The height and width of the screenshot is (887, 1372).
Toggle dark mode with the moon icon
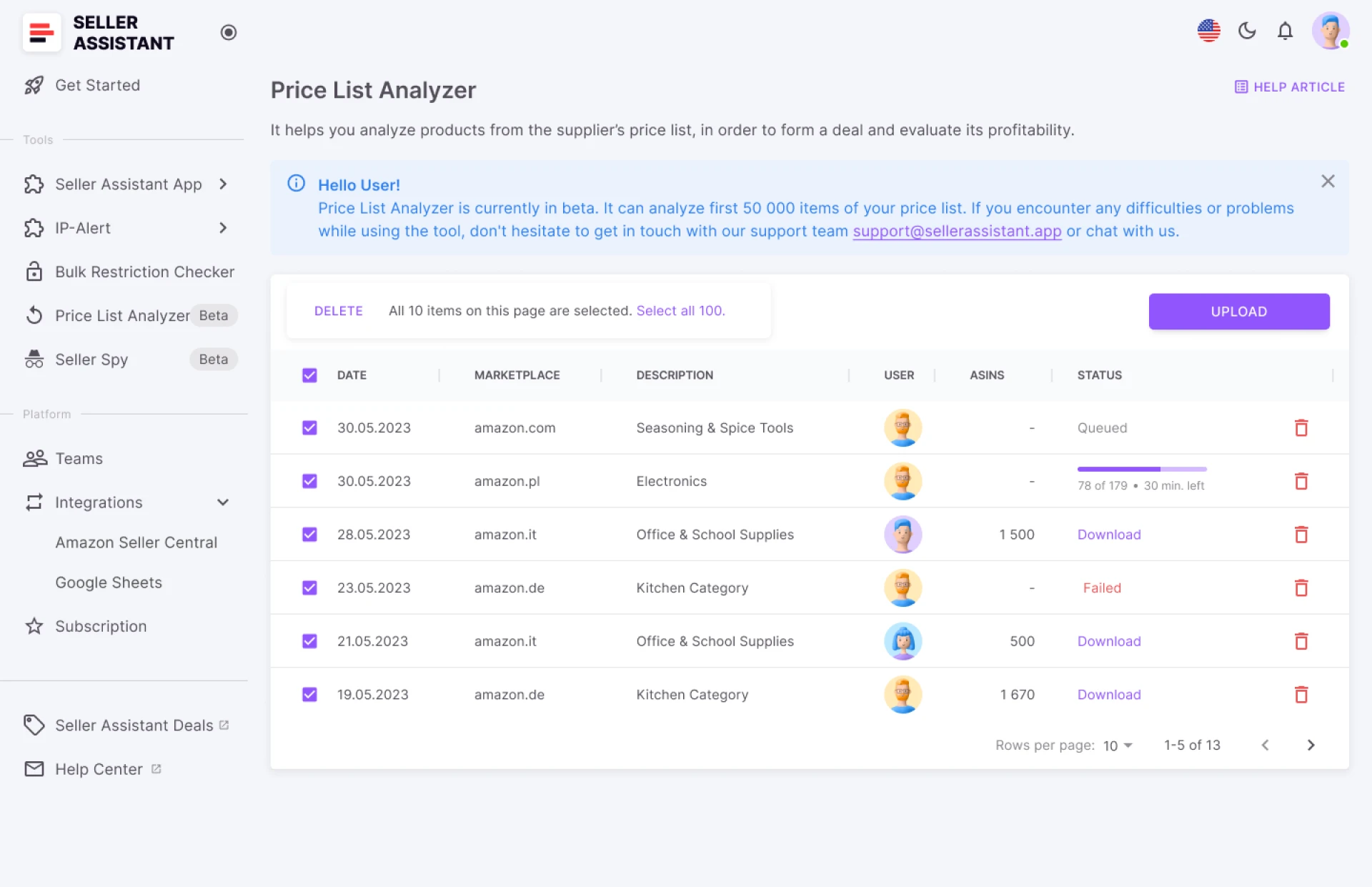tap(1247, 31)
